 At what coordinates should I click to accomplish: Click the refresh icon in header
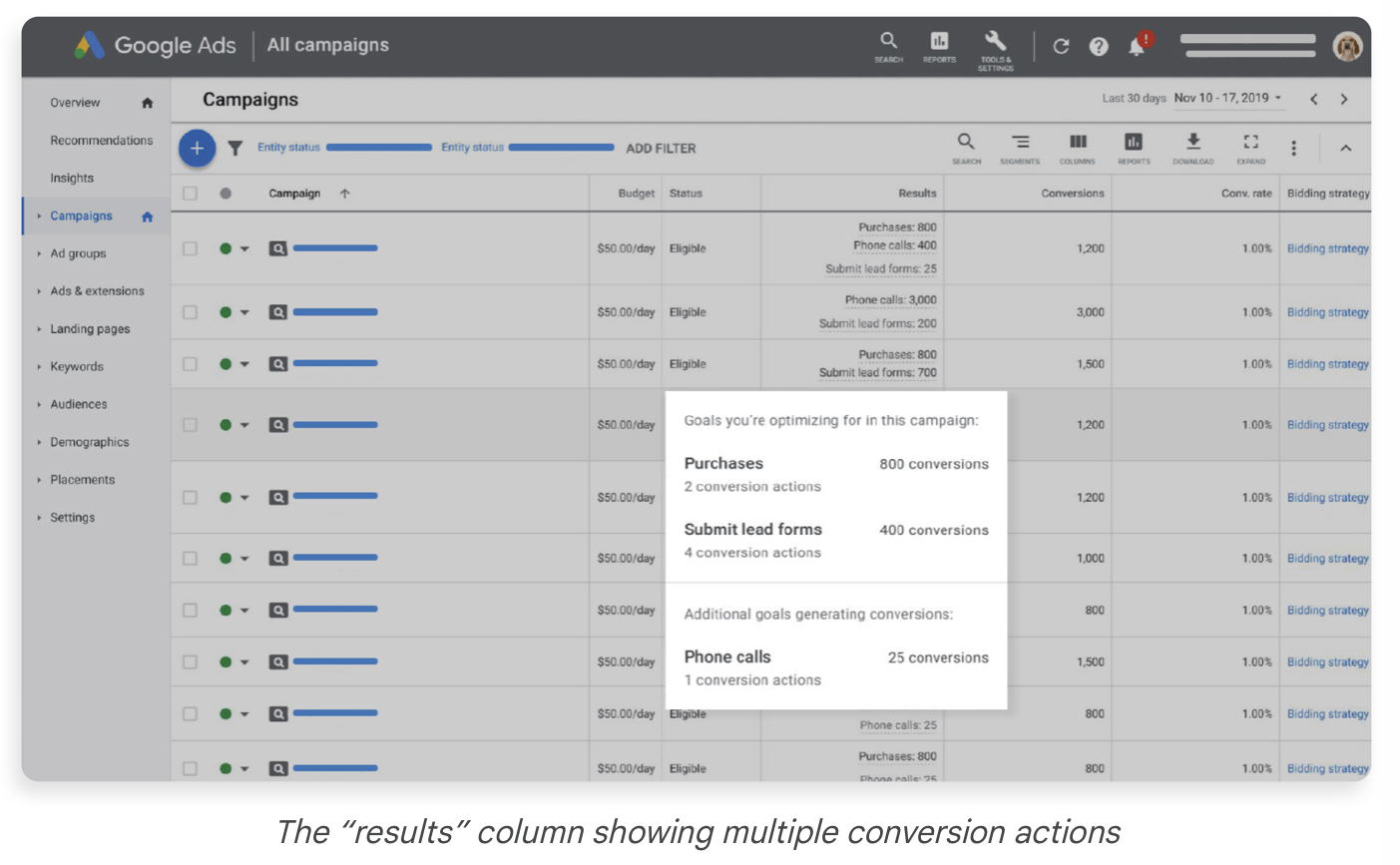[x=1061, y=46]
